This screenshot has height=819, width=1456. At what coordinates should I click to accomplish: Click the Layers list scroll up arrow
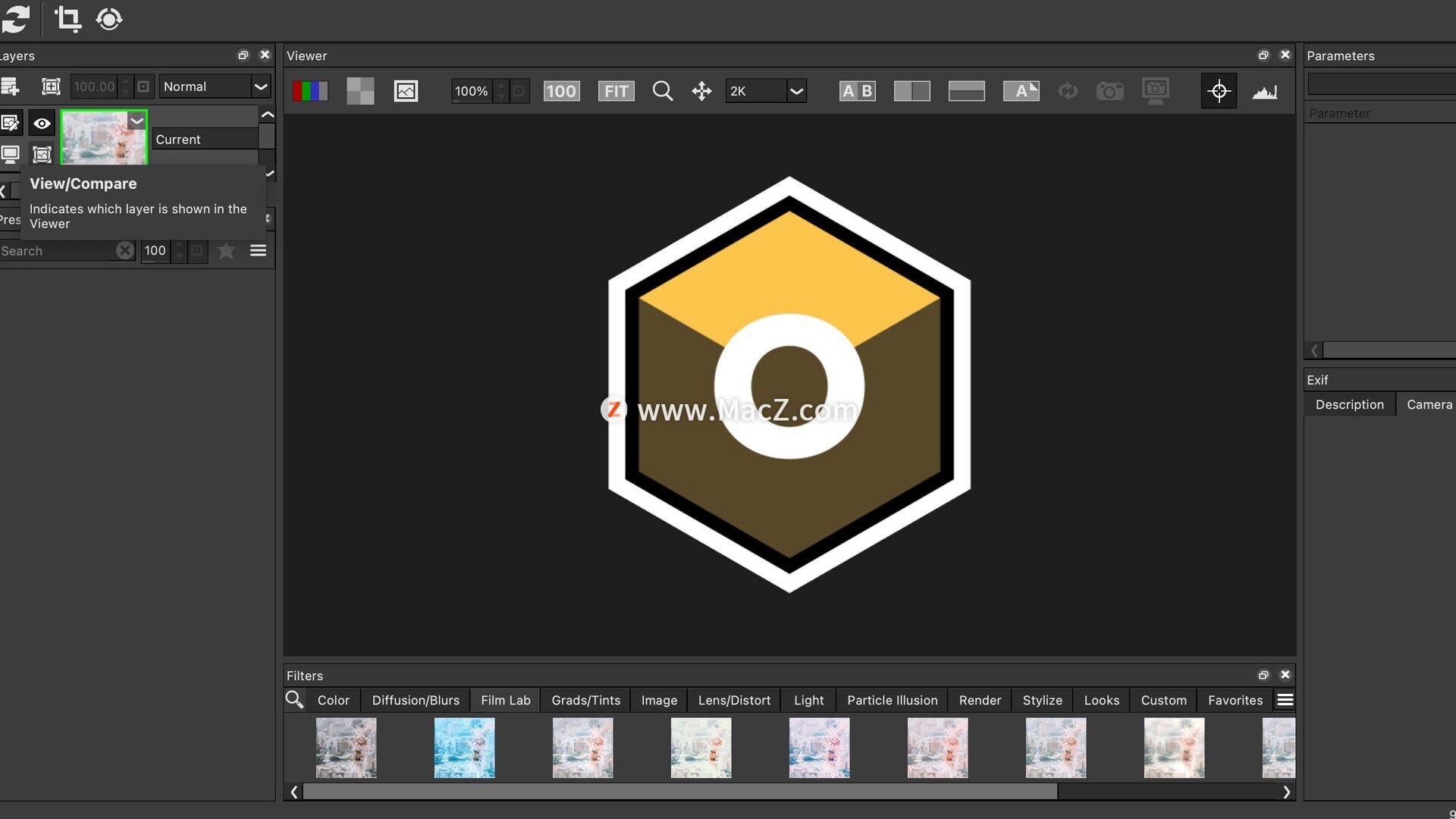[x=267, y=115]
